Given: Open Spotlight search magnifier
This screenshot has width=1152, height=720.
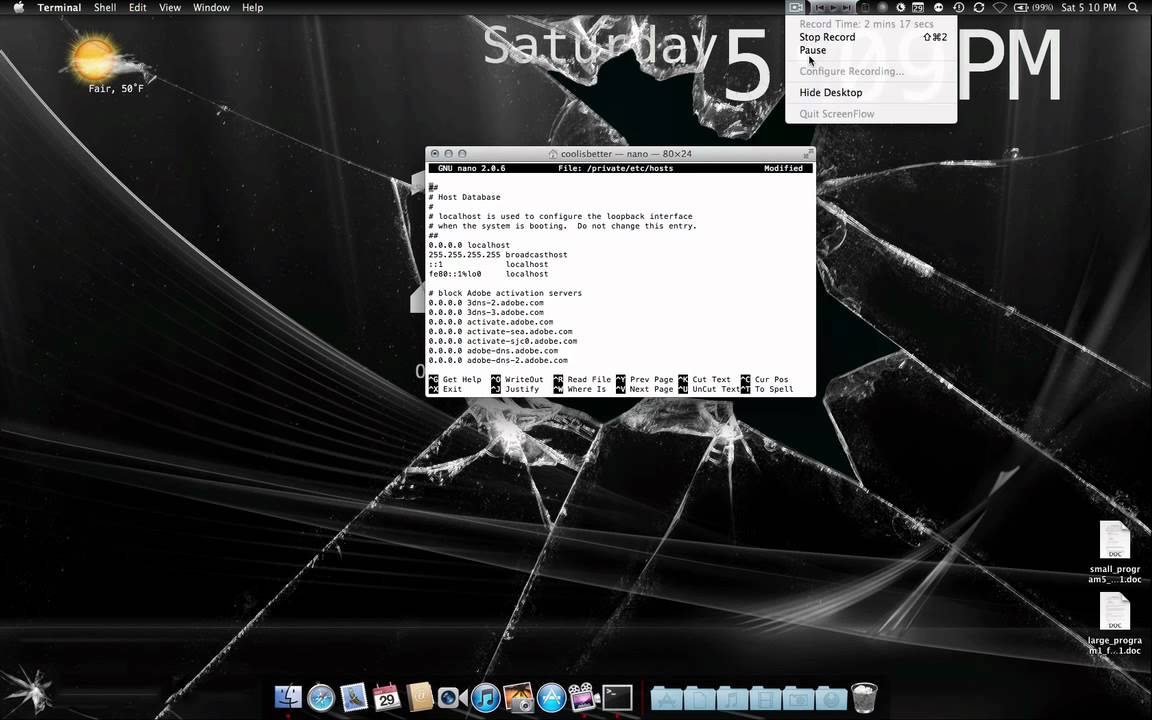Looking at the screenshot, I should [x=1133, y=7].
